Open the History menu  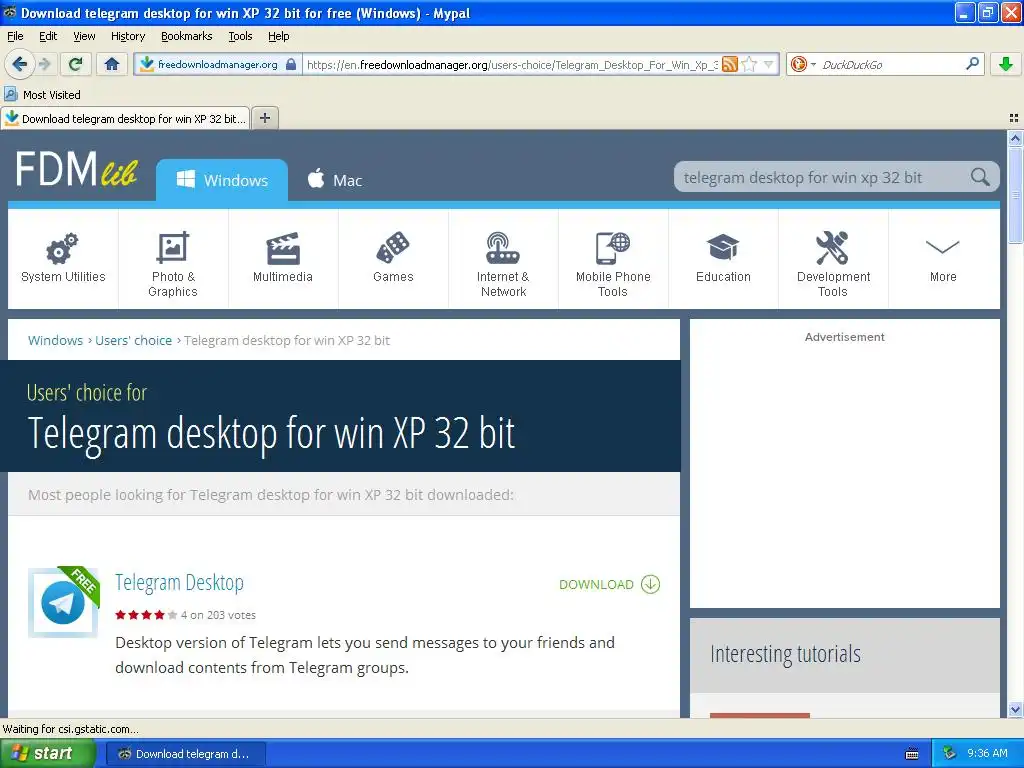pos(128,36)
